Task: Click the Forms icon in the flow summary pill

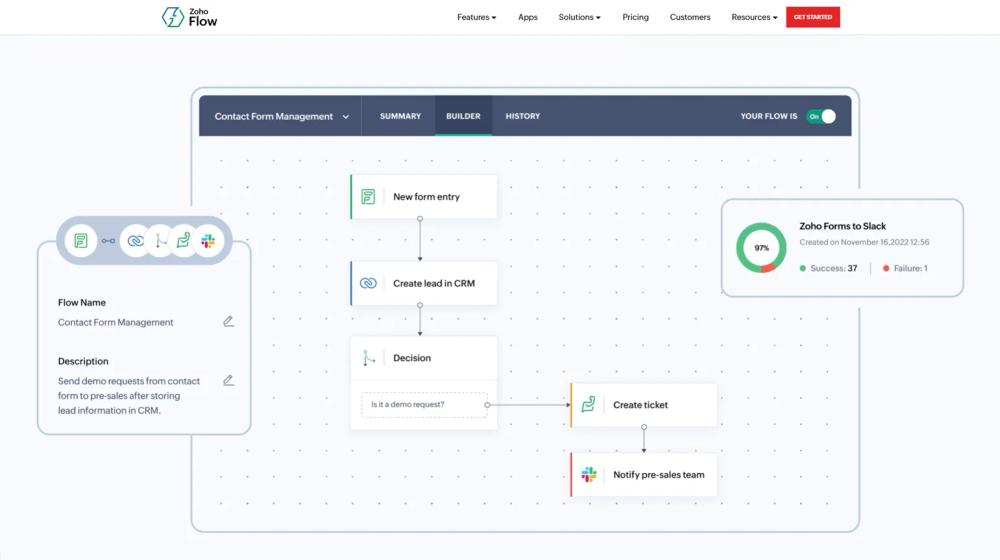Action: (80, 240)
